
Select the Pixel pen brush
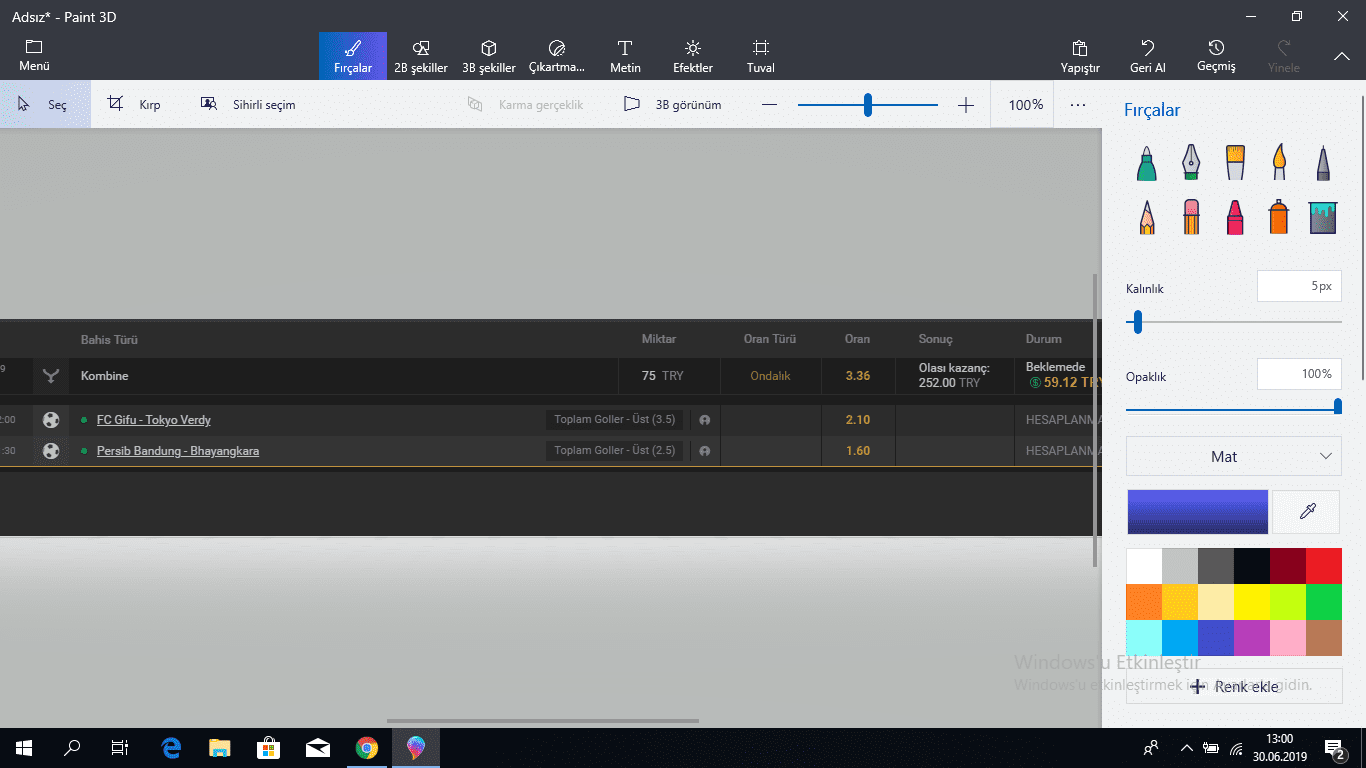coord(1323,163)
